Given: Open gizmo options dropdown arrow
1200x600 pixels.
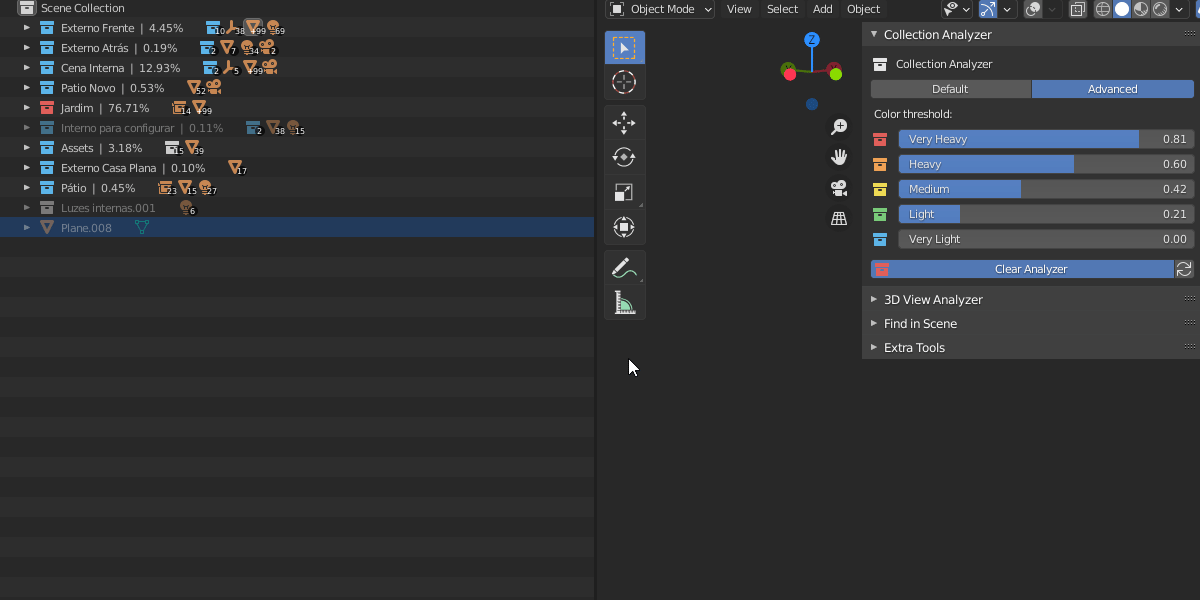Looking at the screenshot, I should click(x=1007, y=9).
